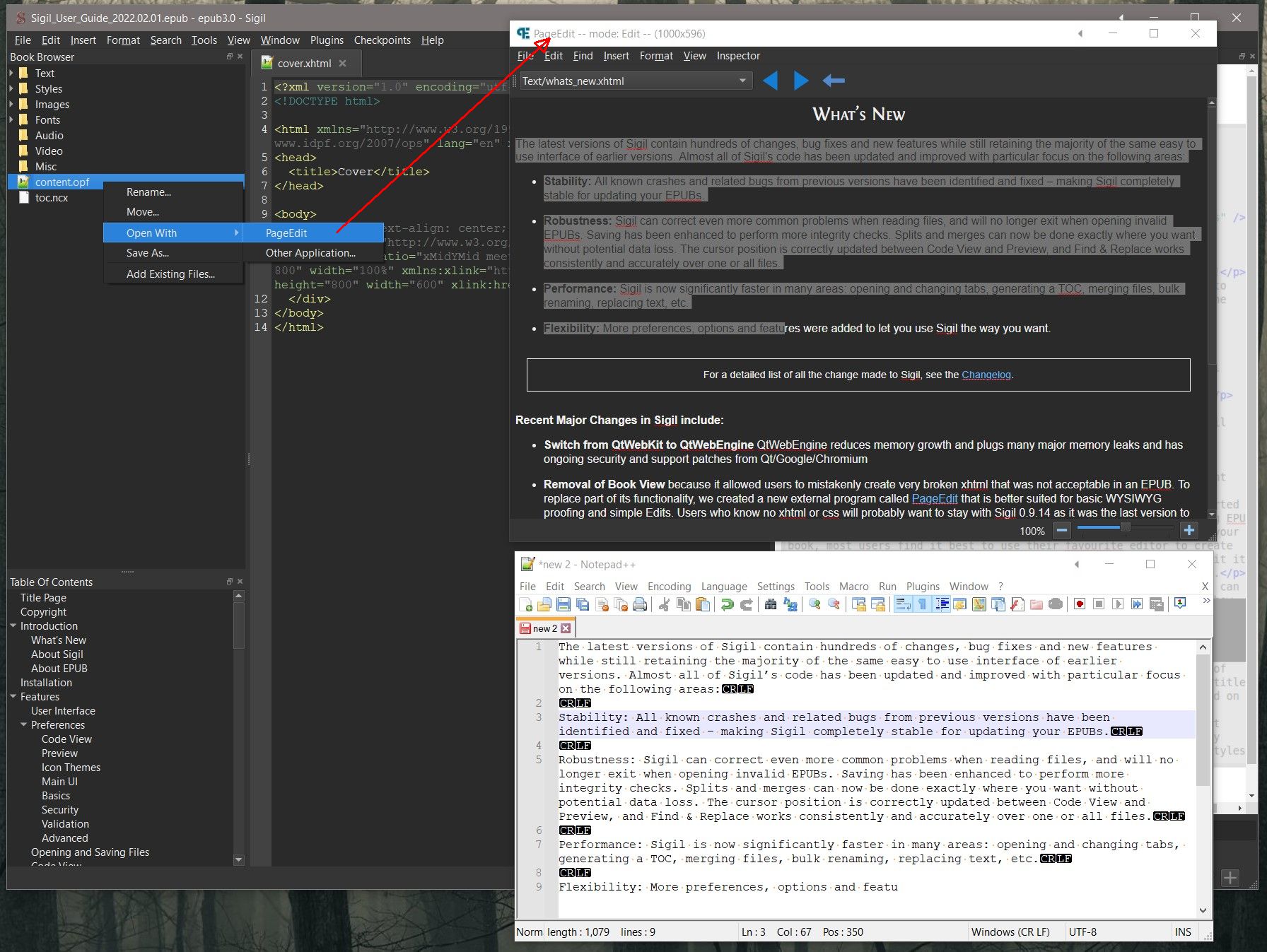Expand the Images folder in Book Browser
Image resolution: width=1267 pixels, height=952 pixels.
point(11,104)
